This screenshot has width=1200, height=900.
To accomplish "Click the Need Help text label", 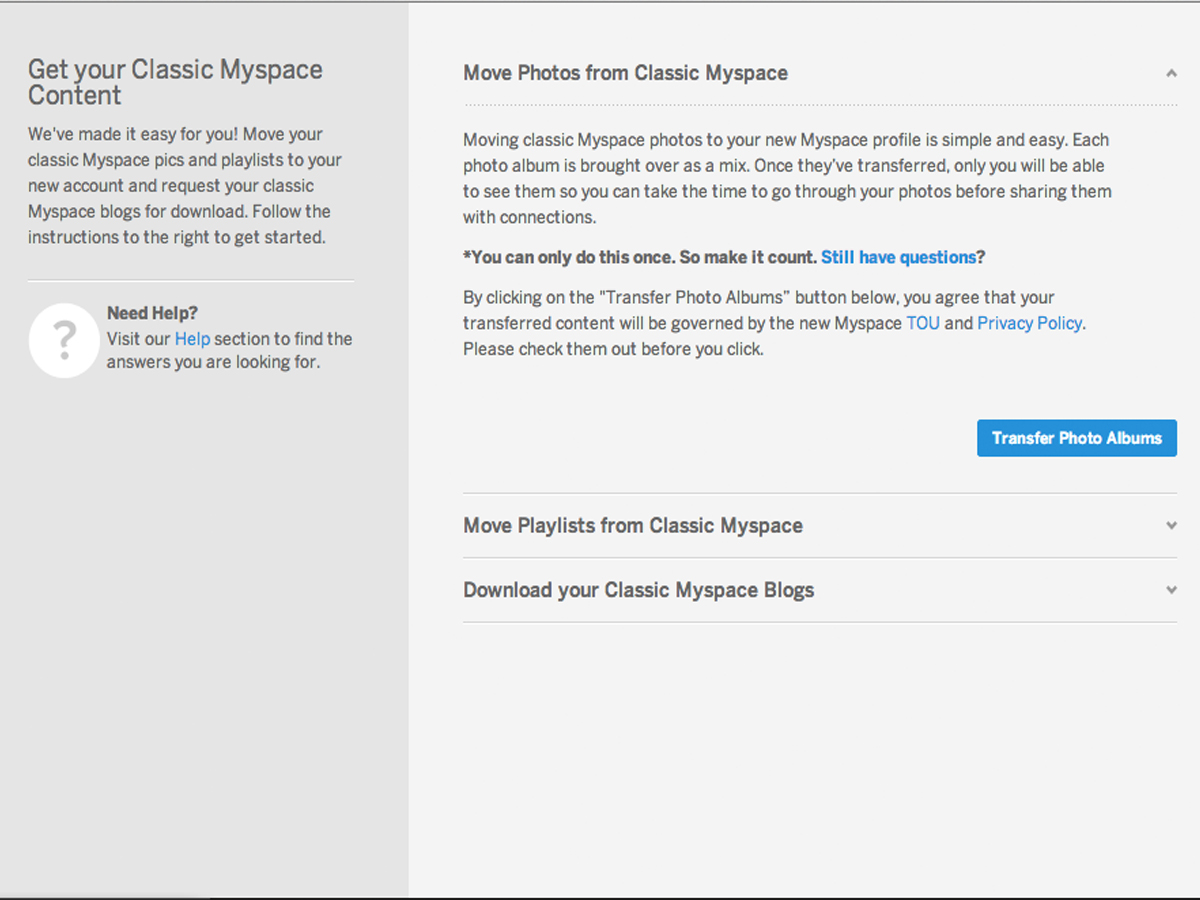I will 151,313.
